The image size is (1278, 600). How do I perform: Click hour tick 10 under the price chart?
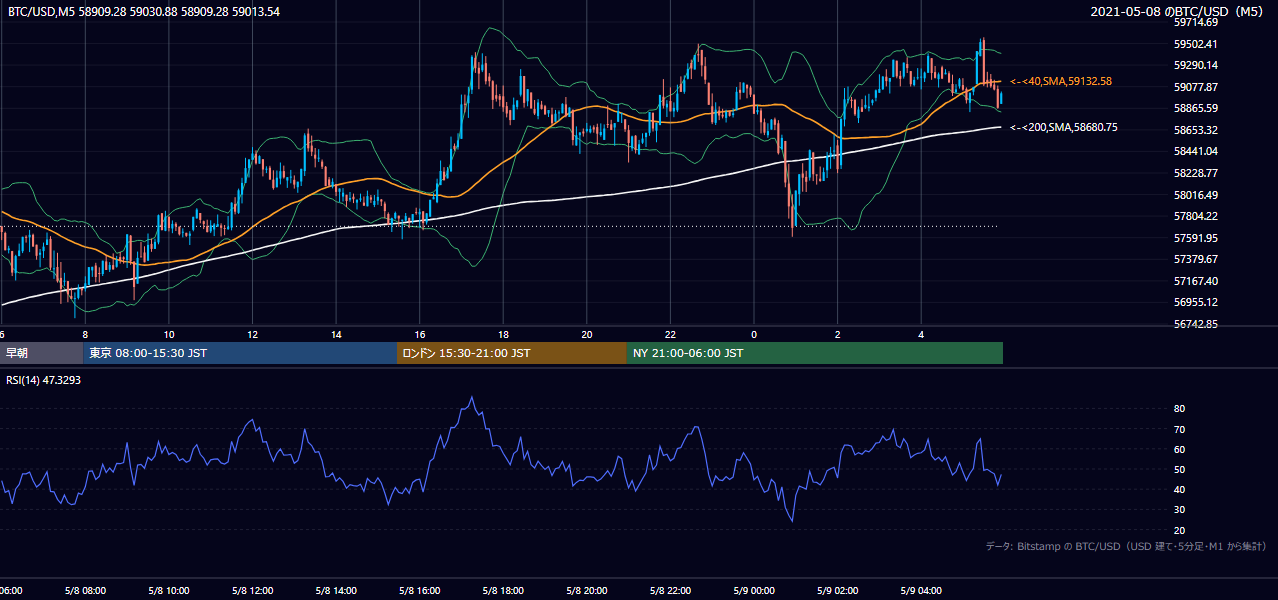coord(169,334)
